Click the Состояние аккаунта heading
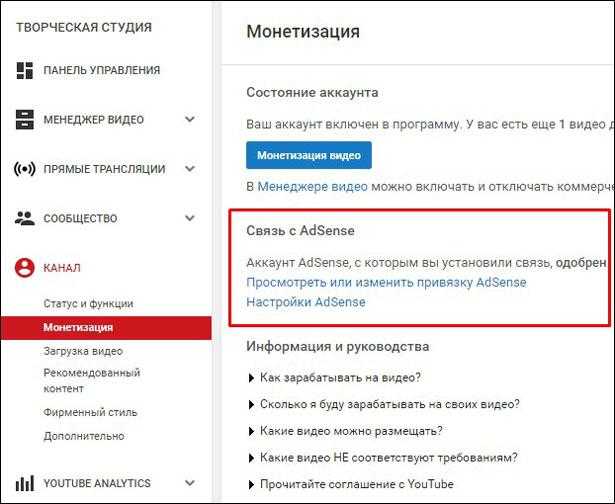The width and height of the screenshot is (615, 504). pos(312,93)
